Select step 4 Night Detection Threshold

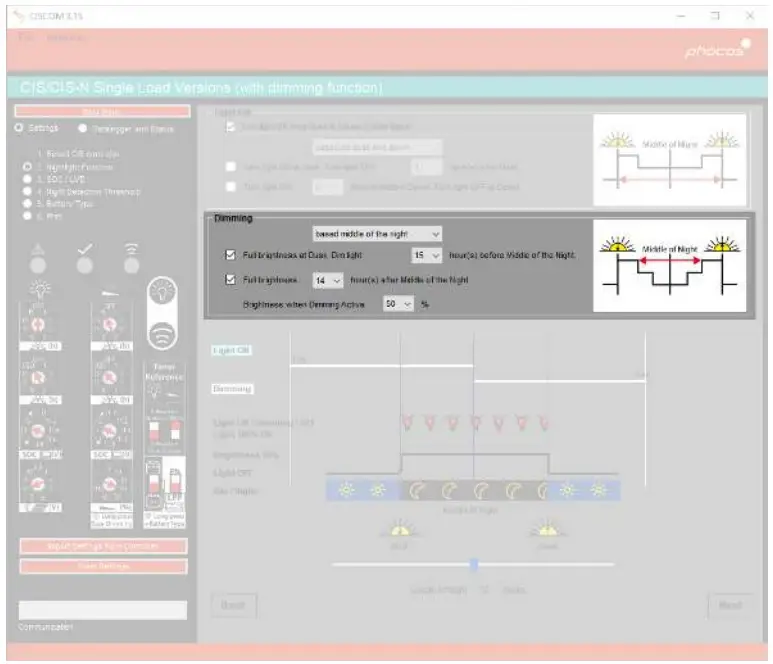[x=27, y=191]
